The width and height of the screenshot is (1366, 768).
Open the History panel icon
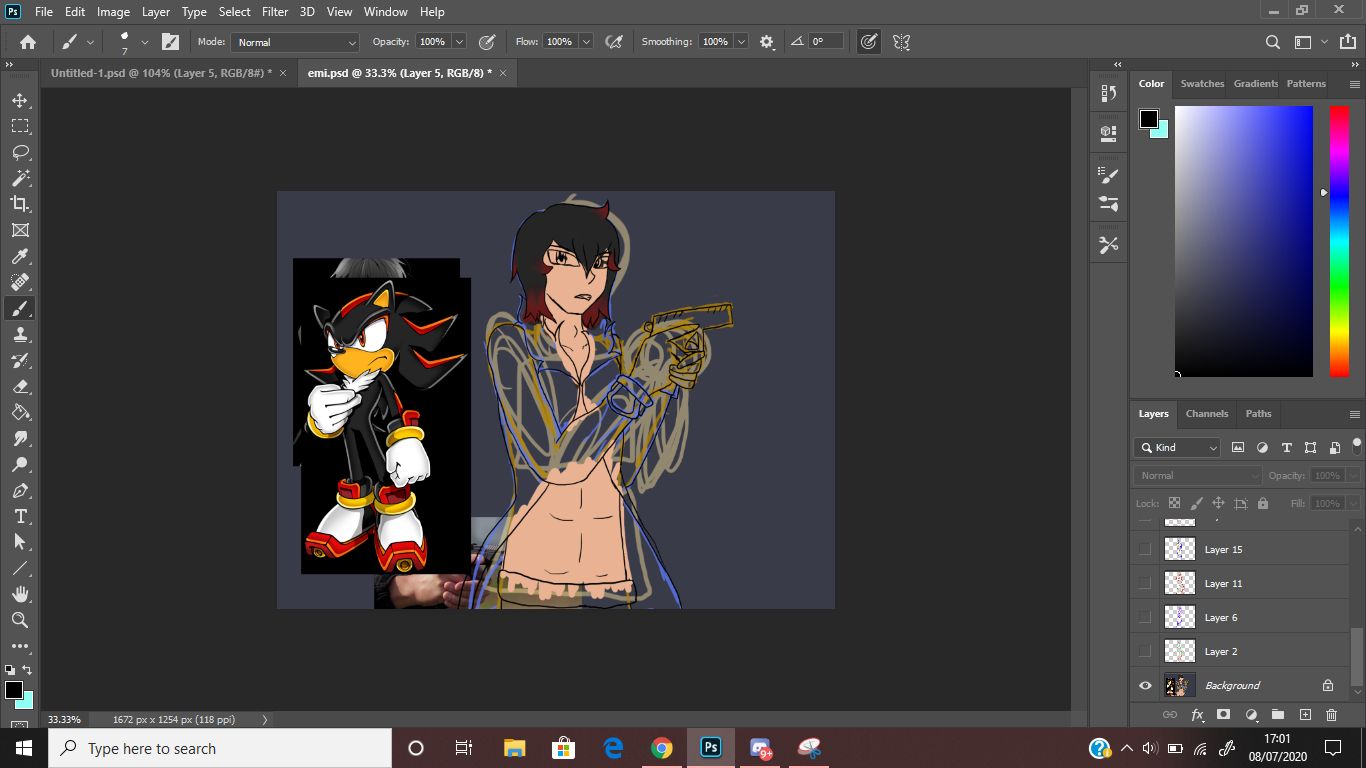click(x=1108, y=93)
